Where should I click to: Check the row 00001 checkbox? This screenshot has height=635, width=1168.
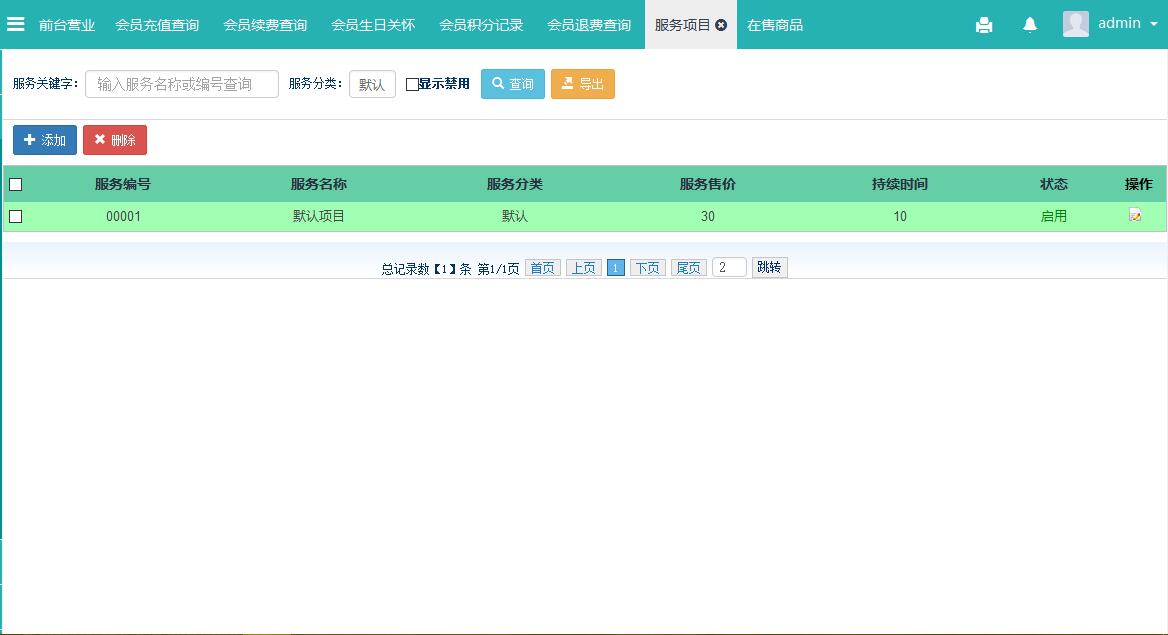point(16,216)
